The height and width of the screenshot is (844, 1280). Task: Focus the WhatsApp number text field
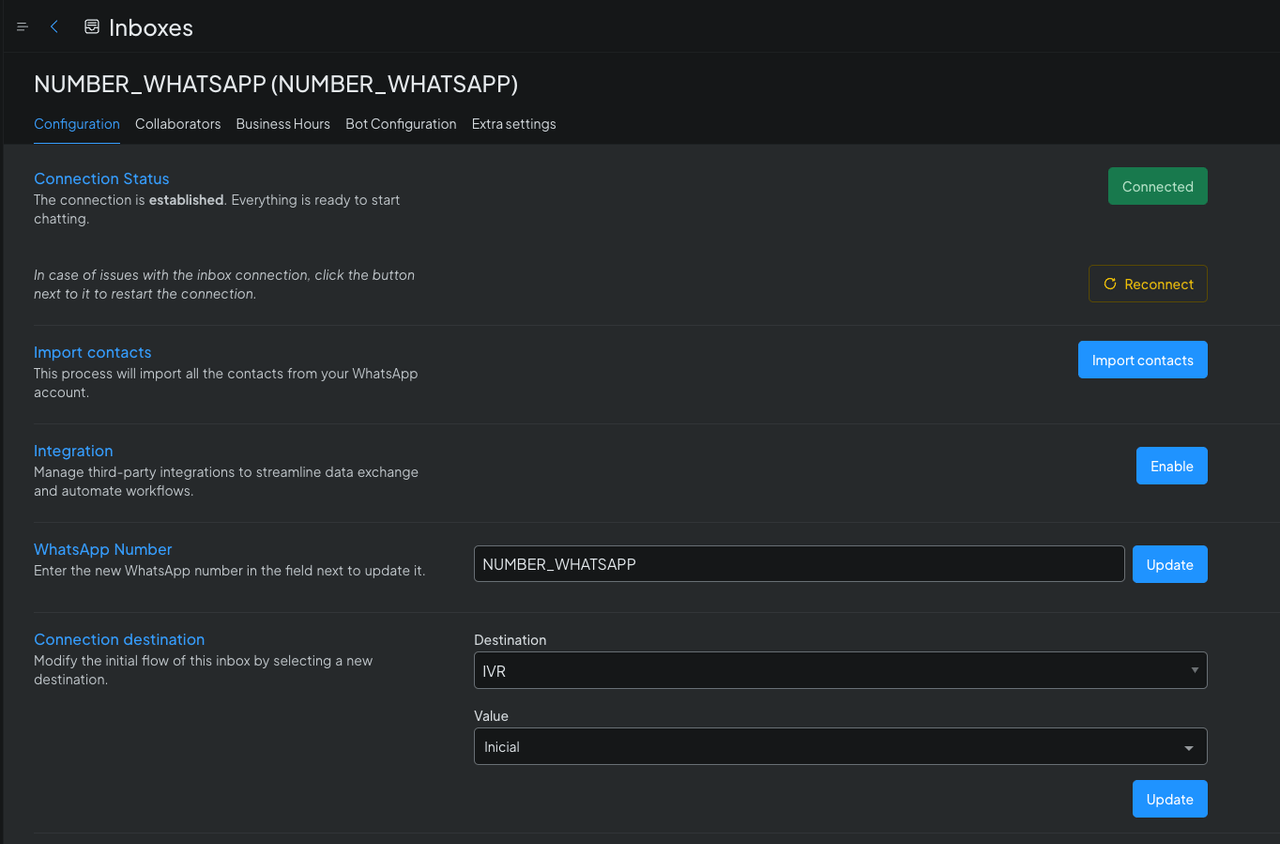(x=798, y=564)
